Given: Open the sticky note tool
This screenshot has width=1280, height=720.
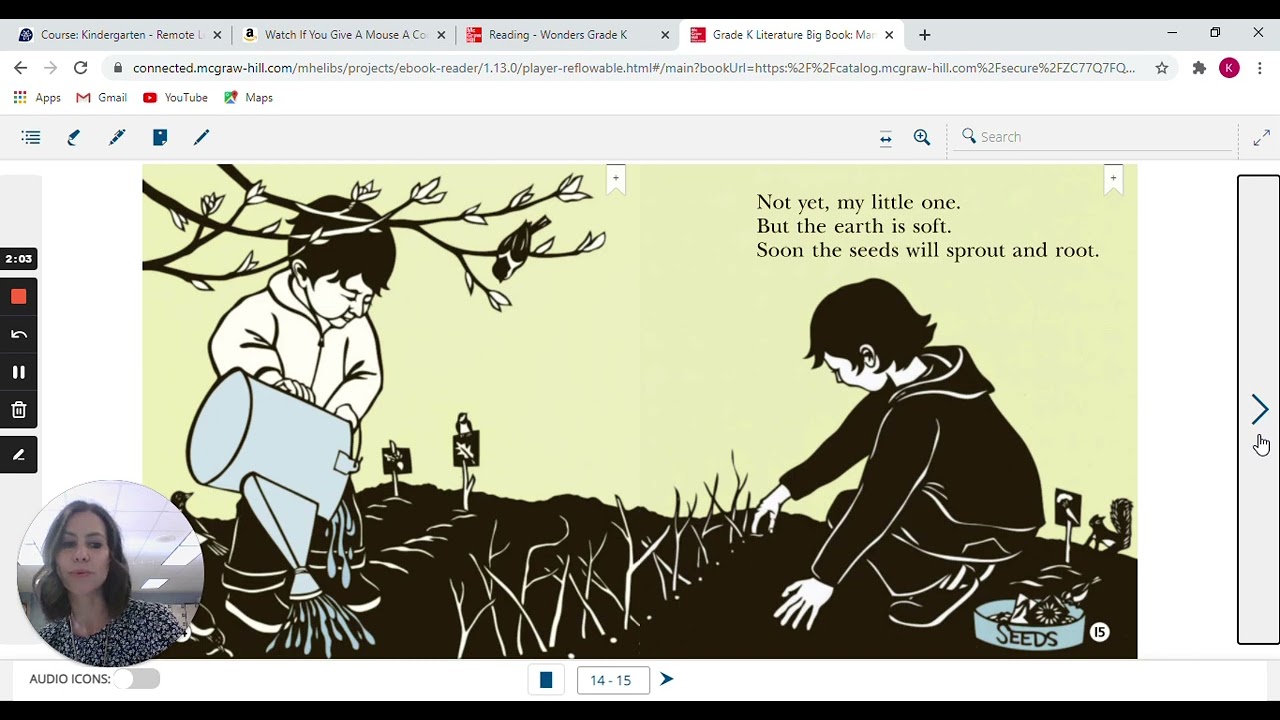Looking at the screenshot, I should (x=160, y=137).
